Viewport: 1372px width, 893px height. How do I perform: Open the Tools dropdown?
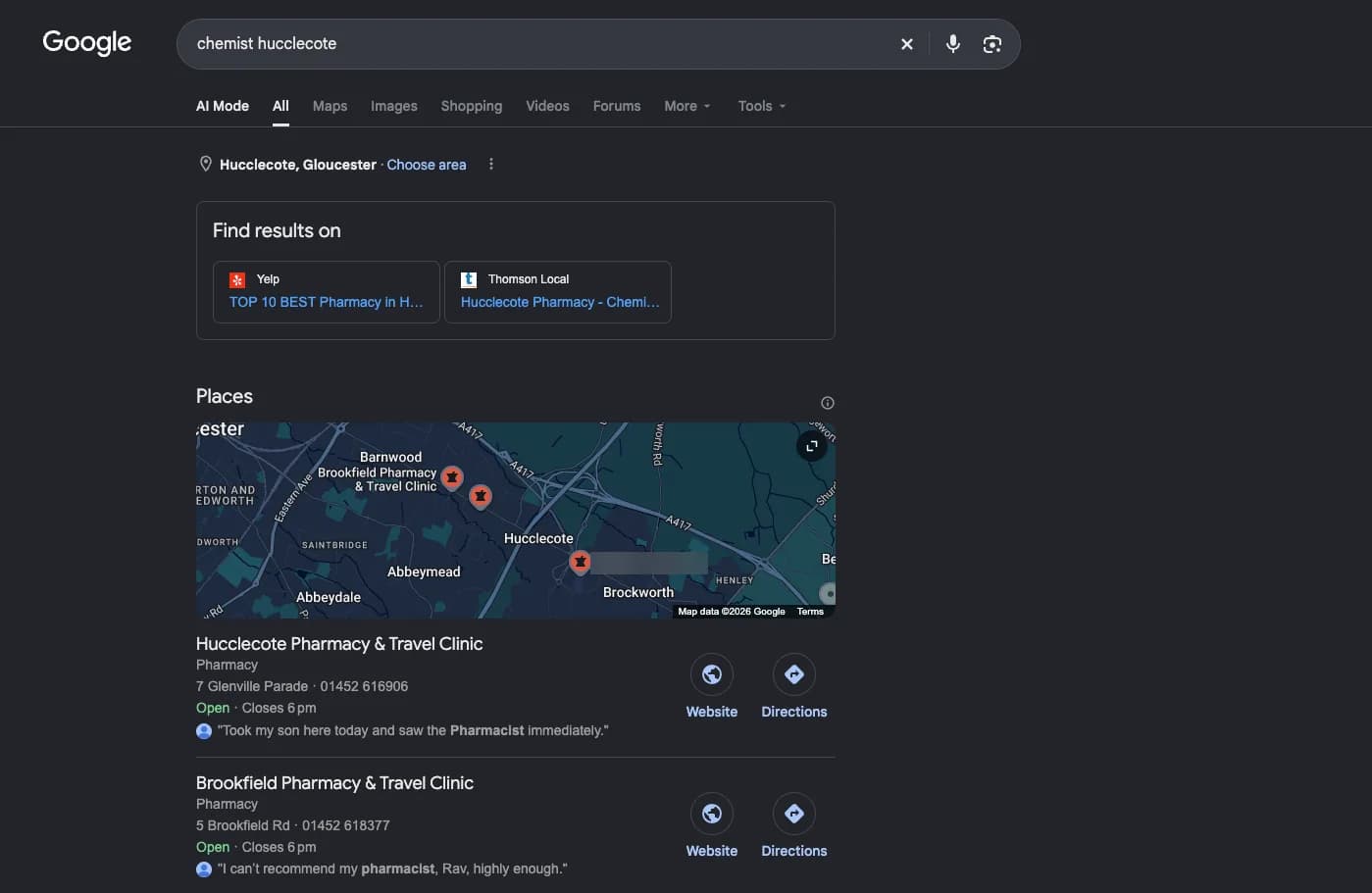coord(762,106)
